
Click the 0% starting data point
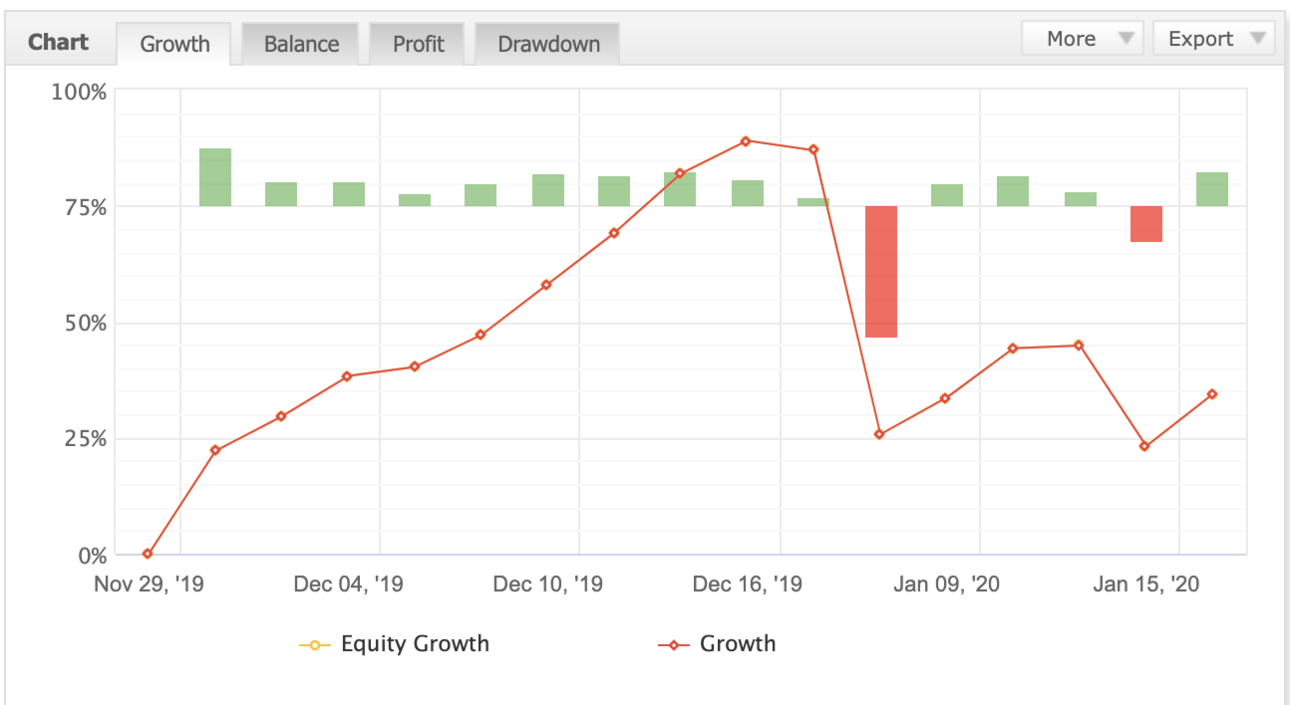(148, 554)
